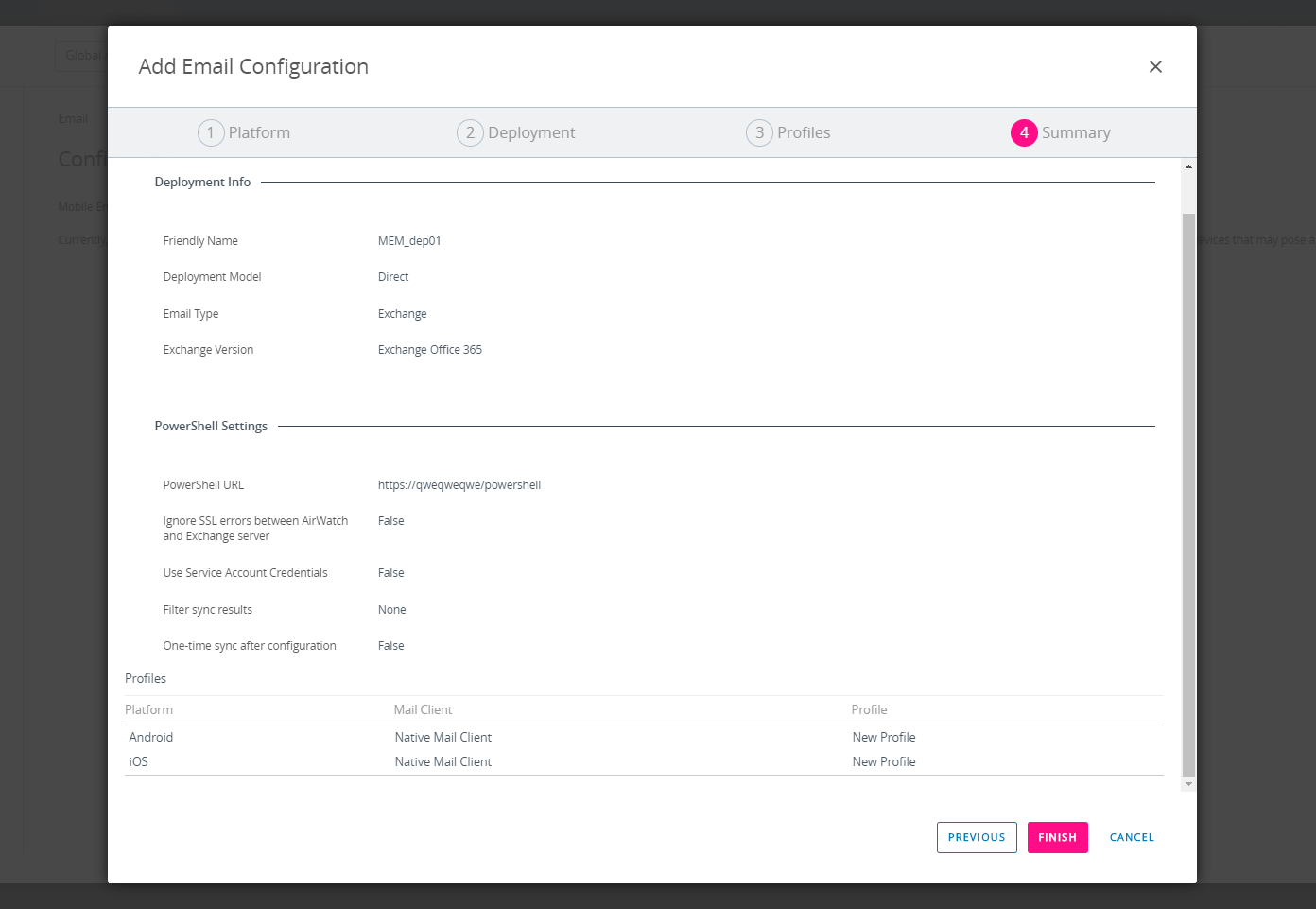Click PREVIOUS to go back a step
1316x909 pixels.
(977, 837)
